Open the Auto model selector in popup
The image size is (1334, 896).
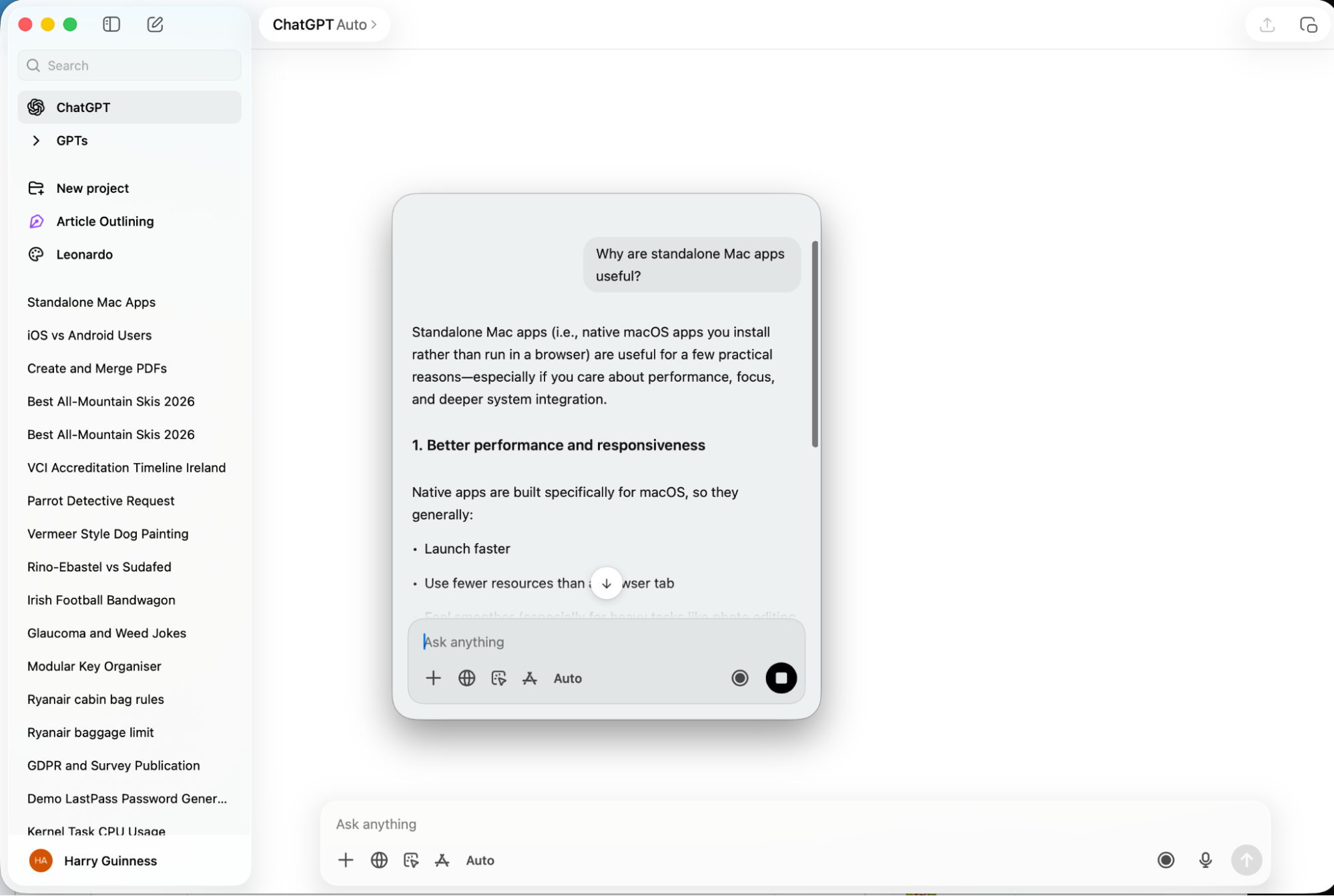(567, 678)
